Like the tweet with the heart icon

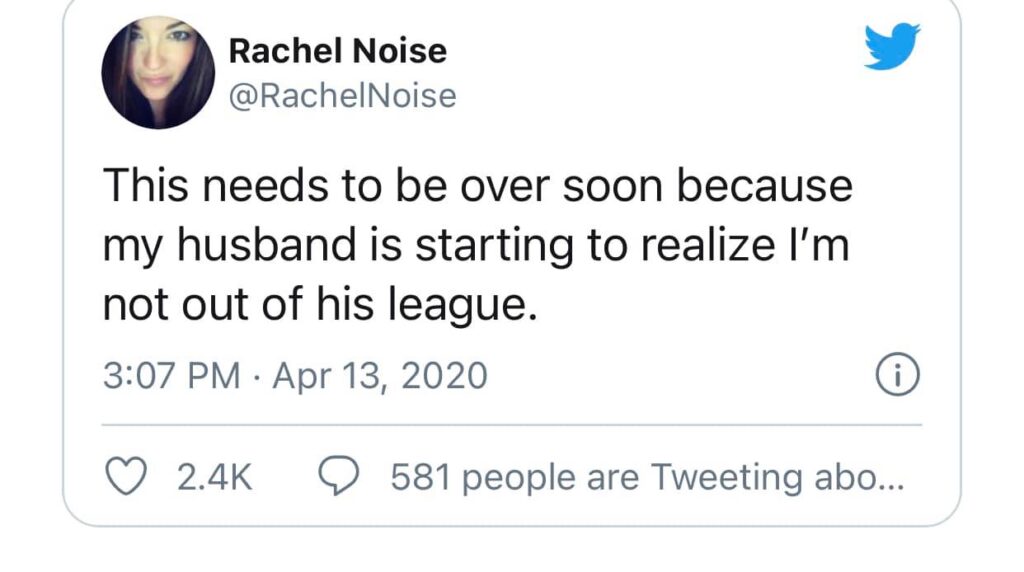pyautogui.click(x=126, y=477)
